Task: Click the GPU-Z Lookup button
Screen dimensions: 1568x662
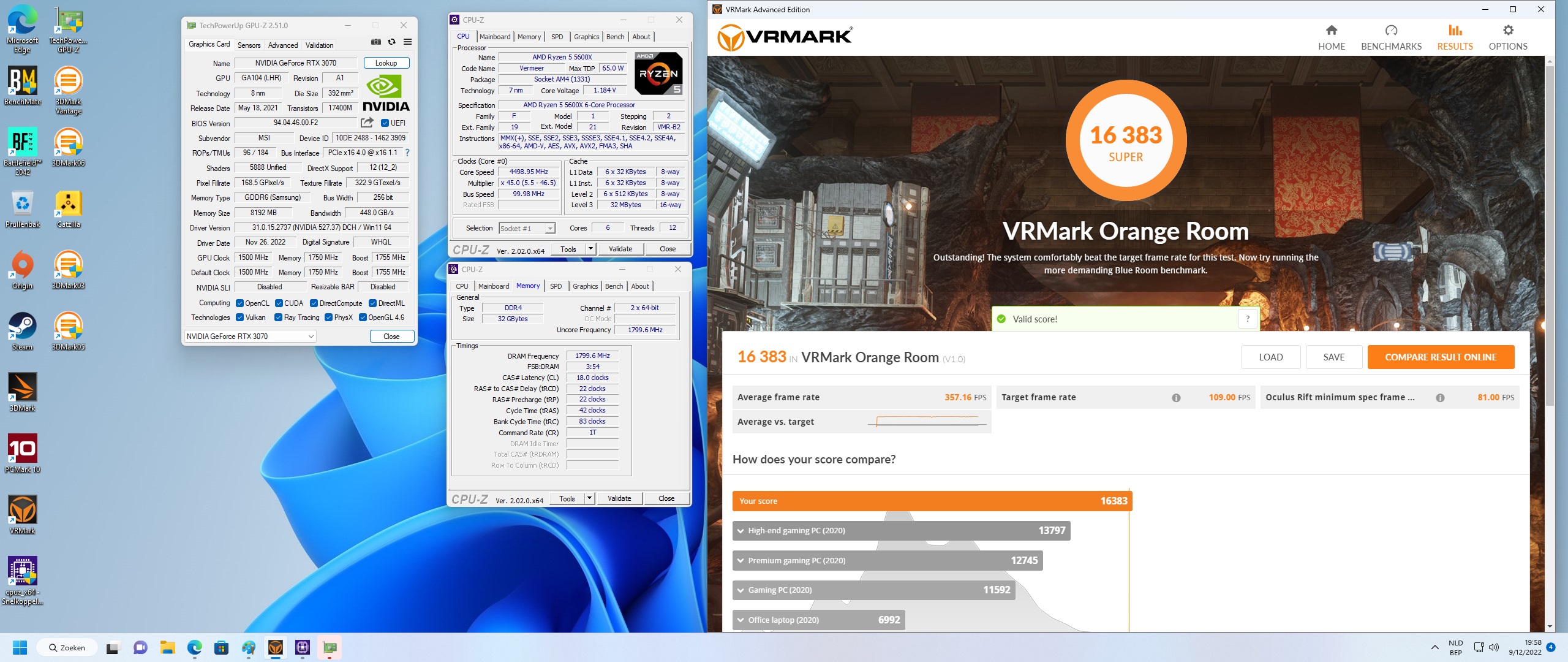Action: 386,63
